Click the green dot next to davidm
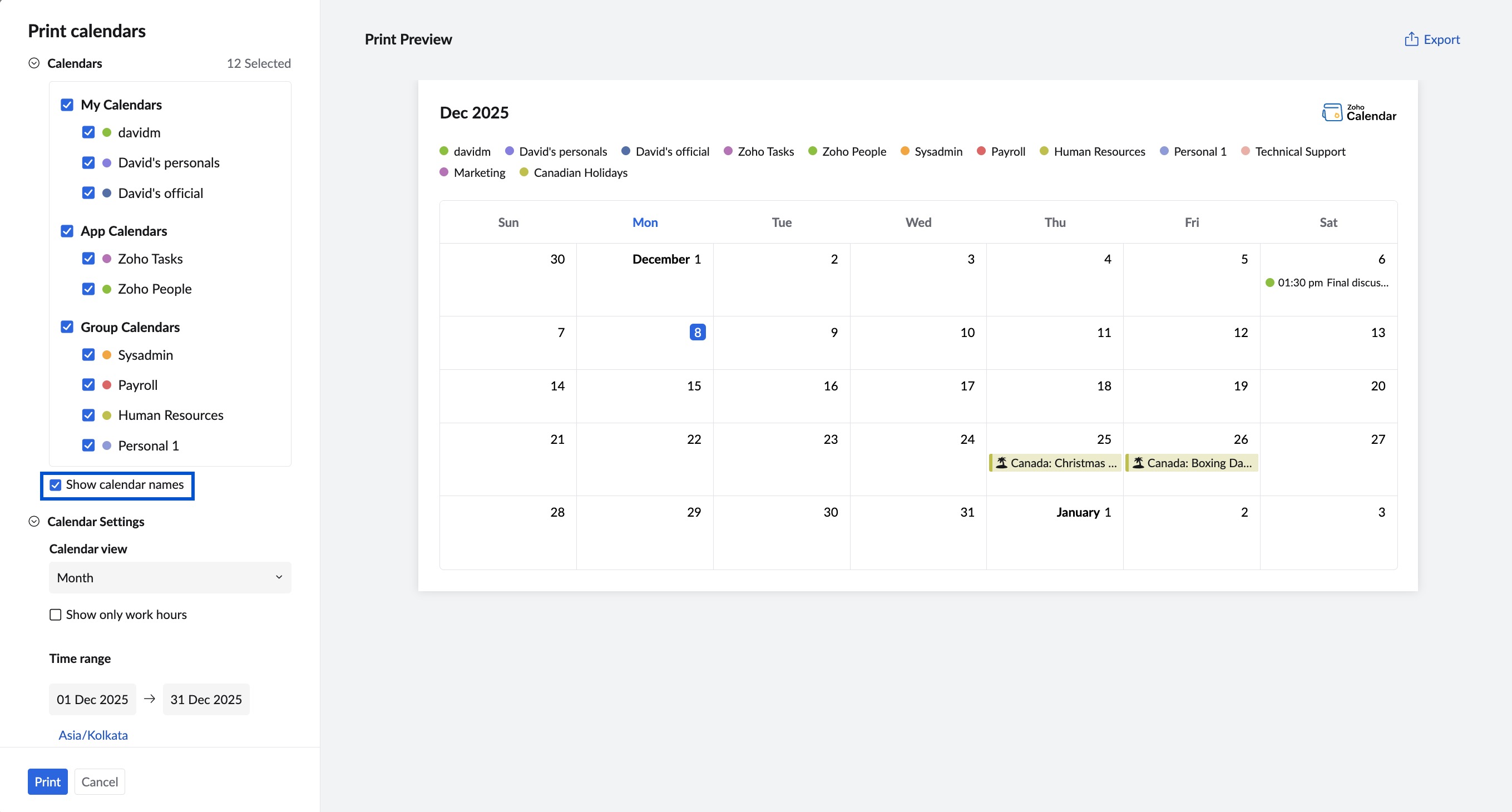Screen dimensions: 1512x812 coord(444,151)
